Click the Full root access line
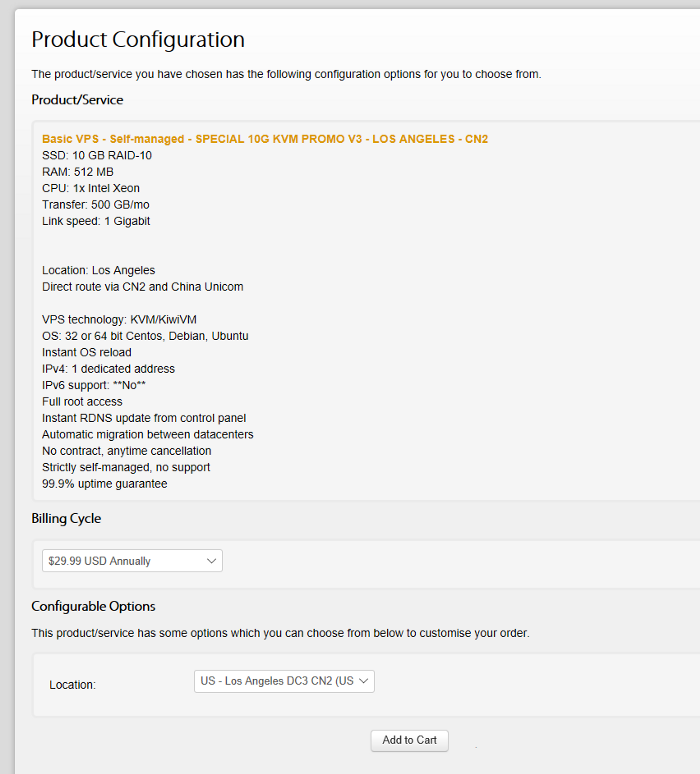This screenshot has height=774, width=700. tap(82, 402)
